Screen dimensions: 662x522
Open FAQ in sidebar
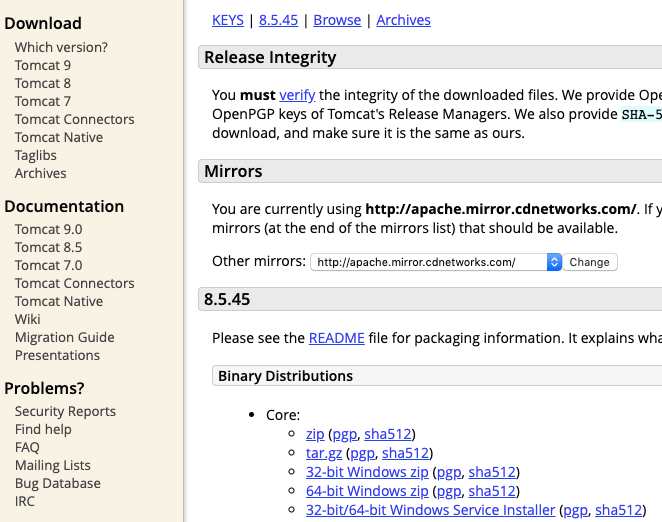(27, 447)
